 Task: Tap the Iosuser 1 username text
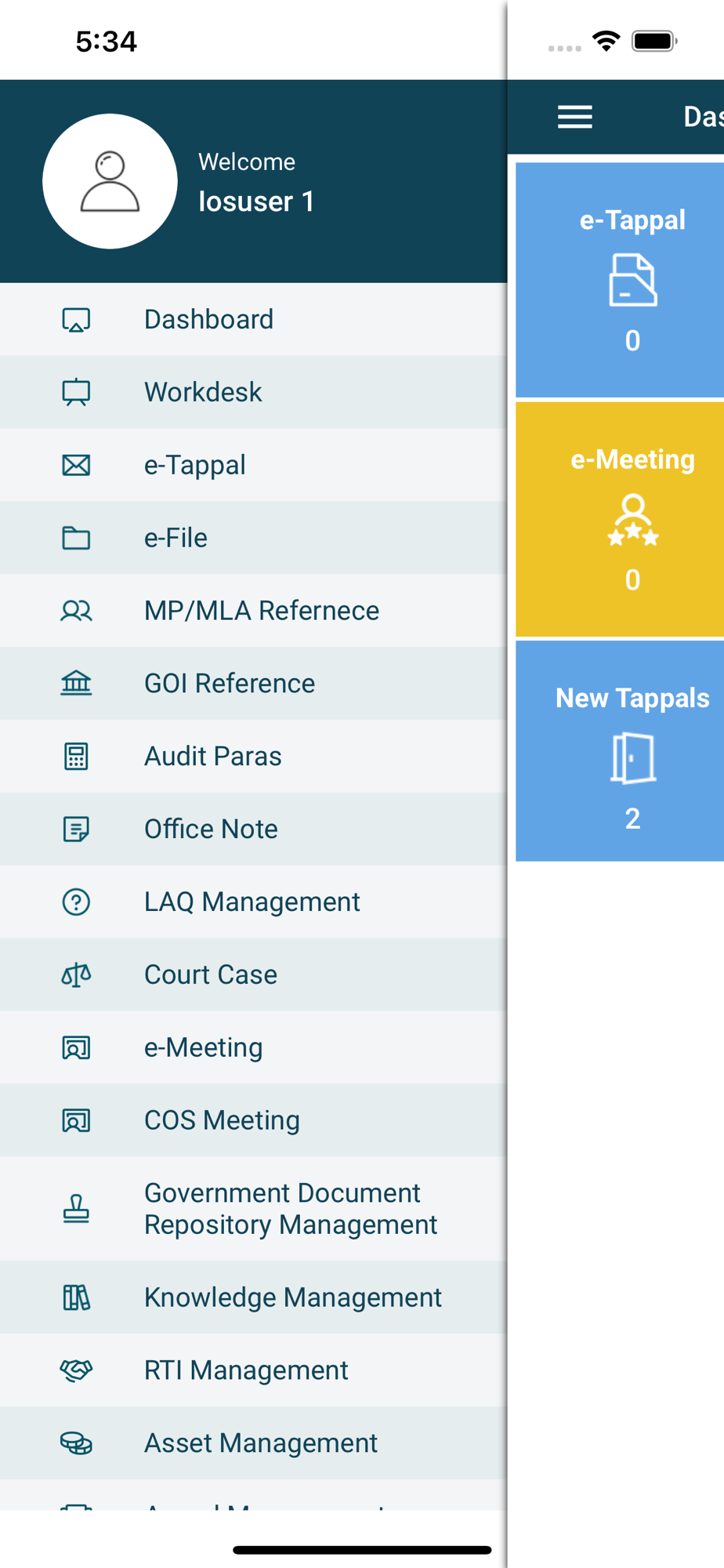point(256,201)
